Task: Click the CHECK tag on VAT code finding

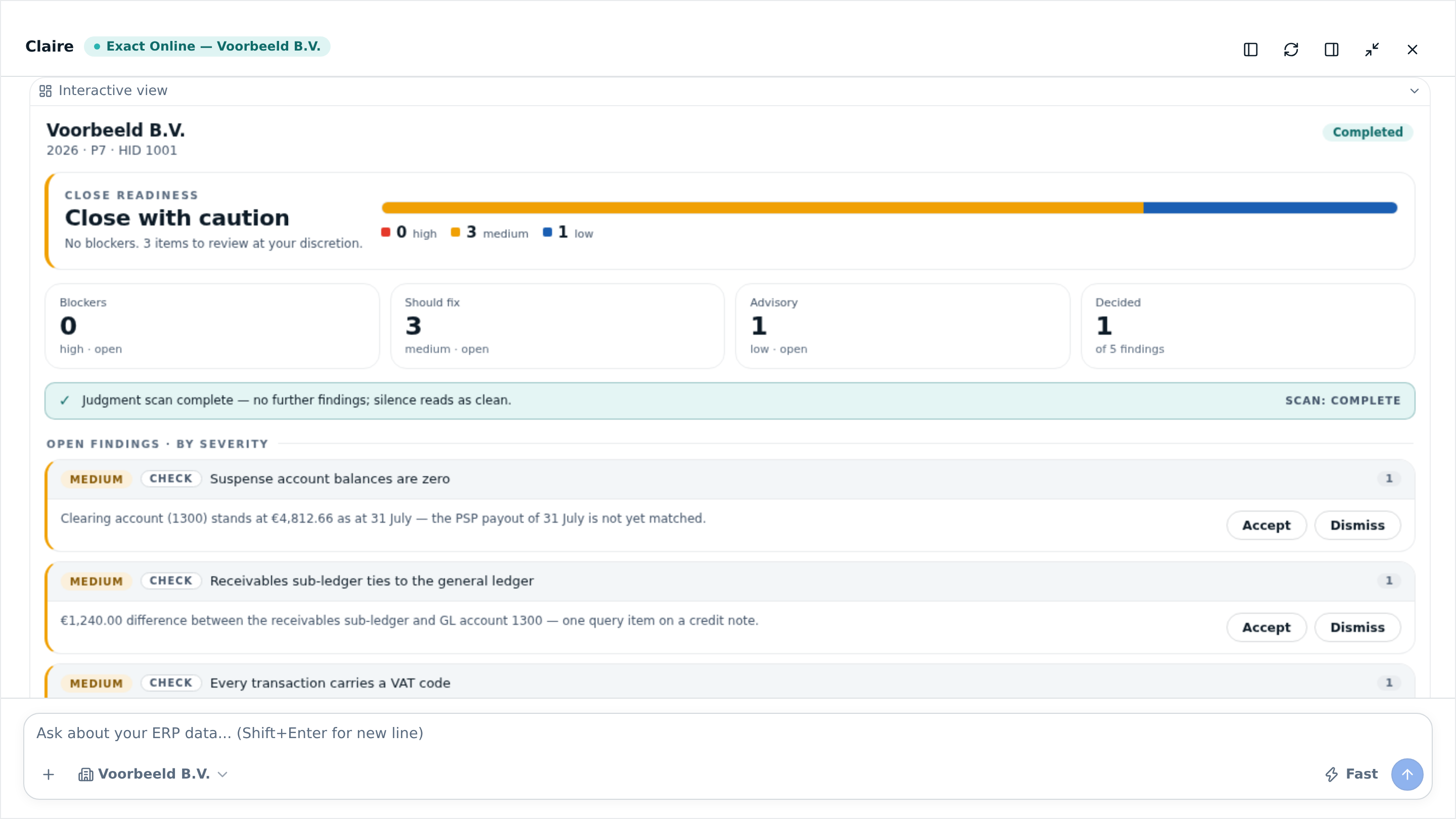Action: point(171,683)
